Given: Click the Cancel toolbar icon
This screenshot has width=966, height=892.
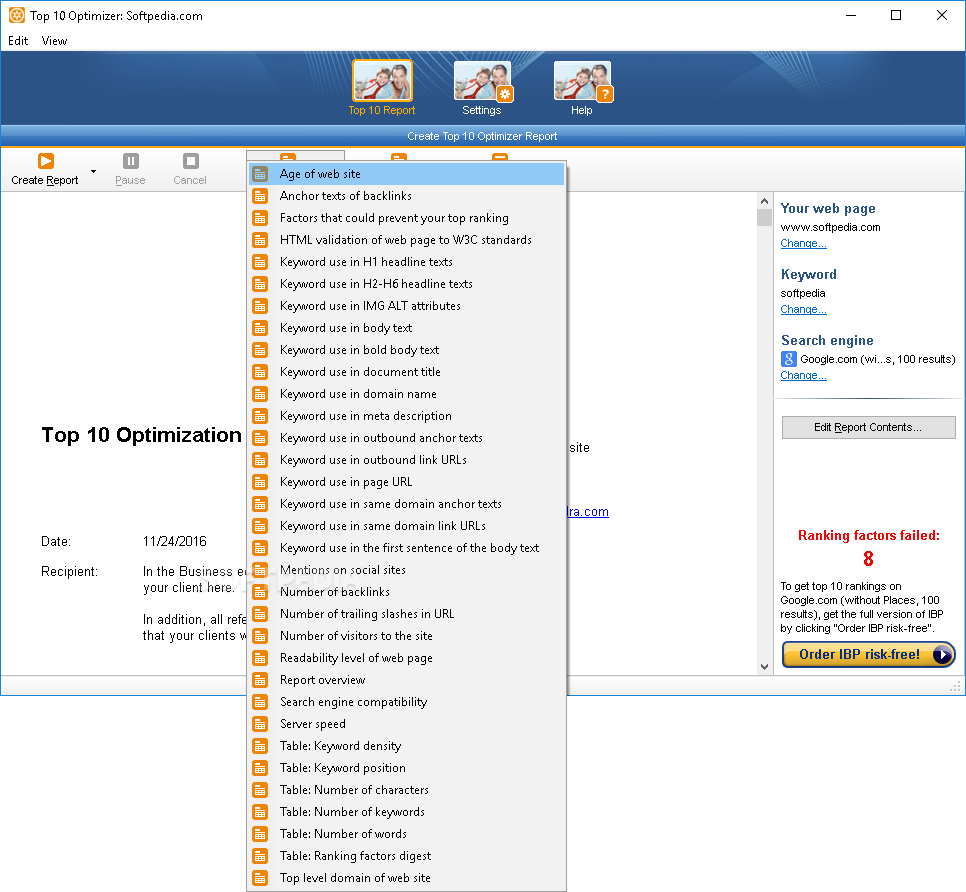Looking at the screenshot, I should click(191, 161).
